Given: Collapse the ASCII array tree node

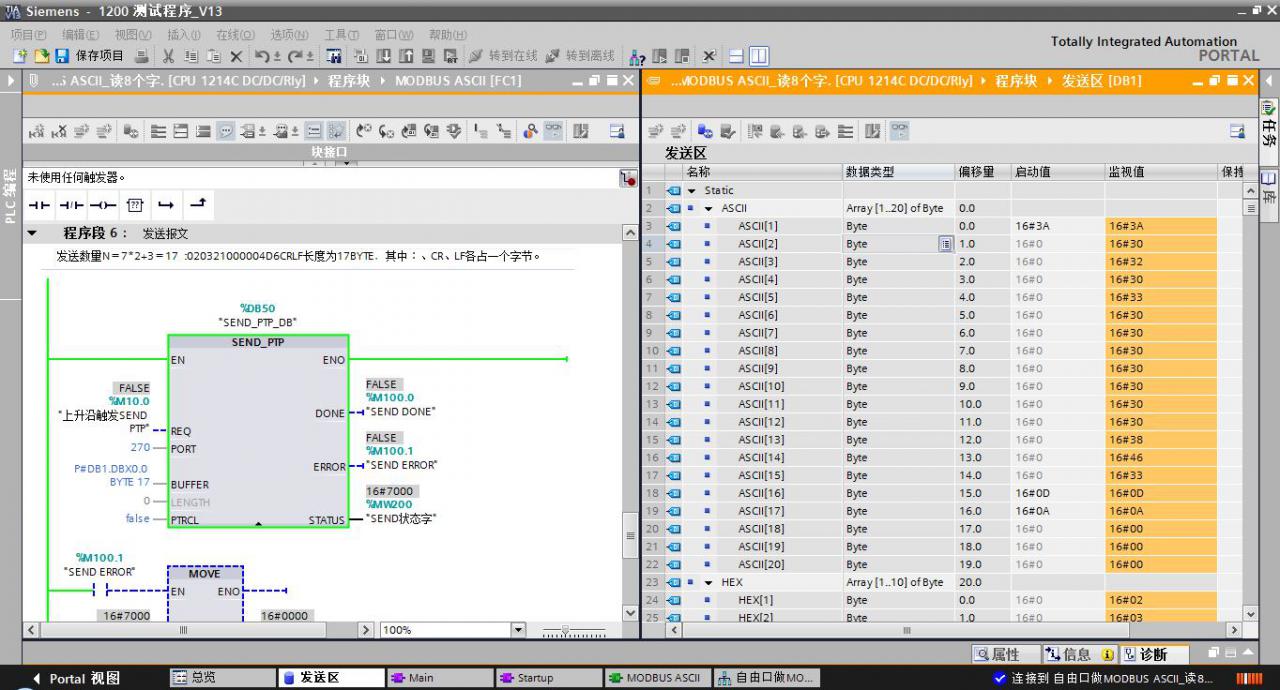Looking at the screenshot, I should coord(709,208).
